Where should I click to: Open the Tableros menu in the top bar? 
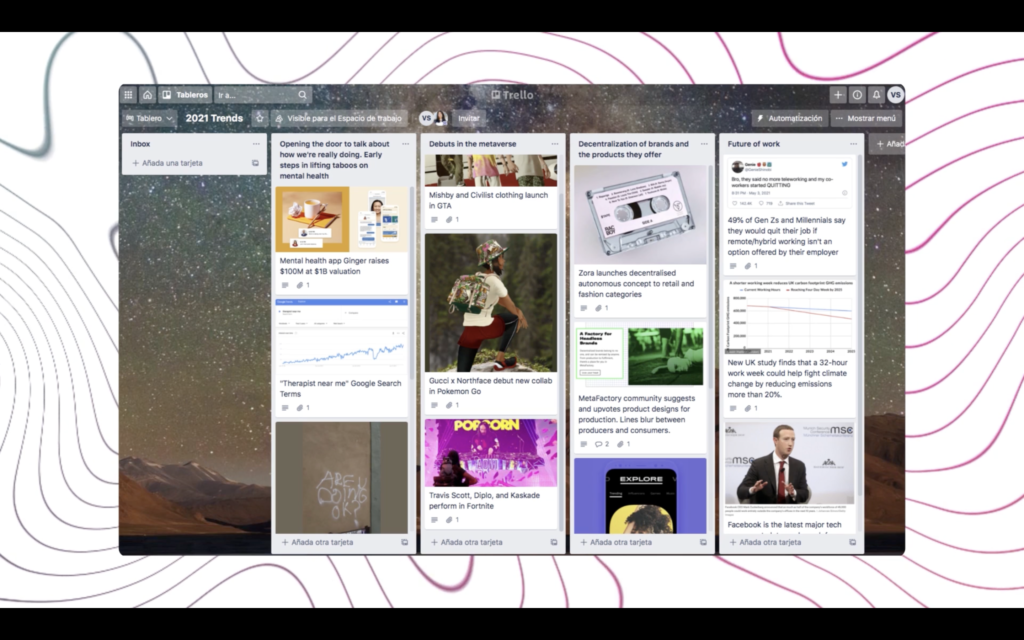(192, 95)
